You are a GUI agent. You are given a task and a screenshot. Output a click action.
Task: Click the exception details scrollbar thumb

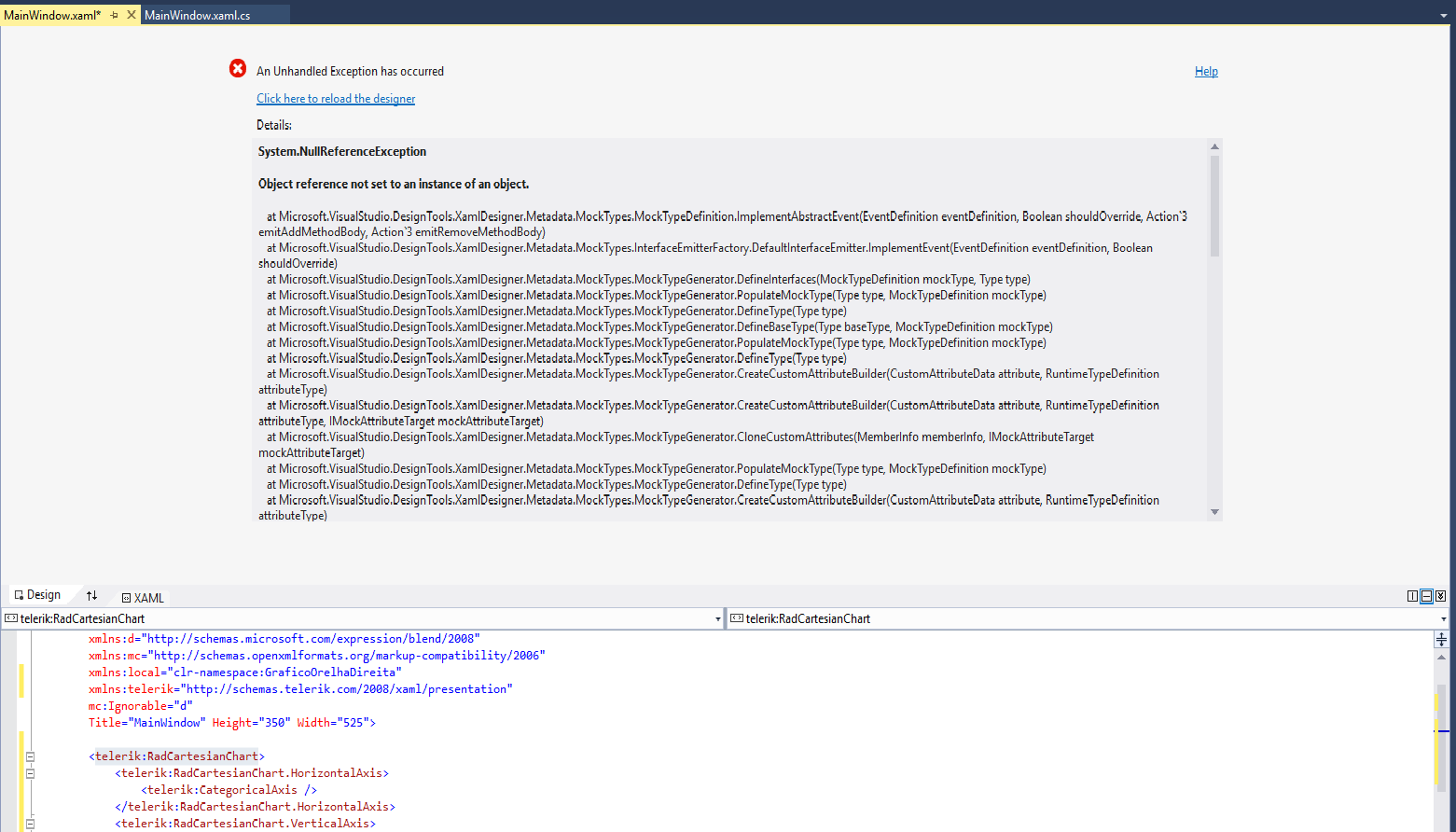pyautogui.click(x=1214, y=205)
